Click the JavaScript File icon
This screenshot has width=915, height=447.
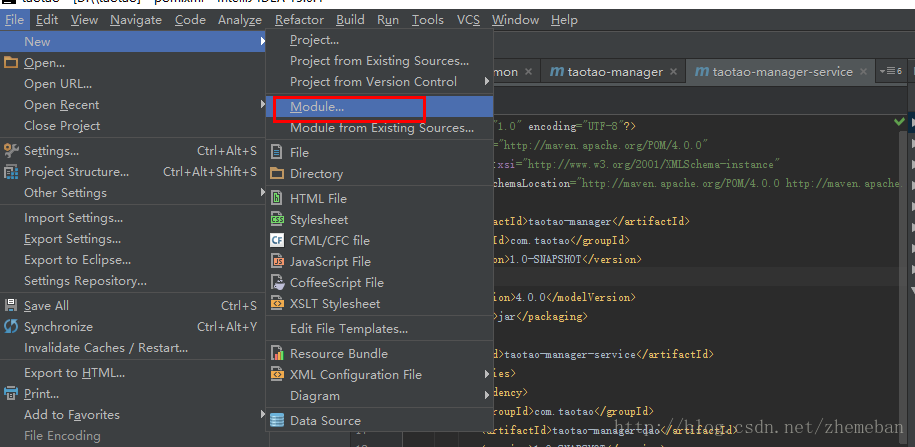point(277,262)
